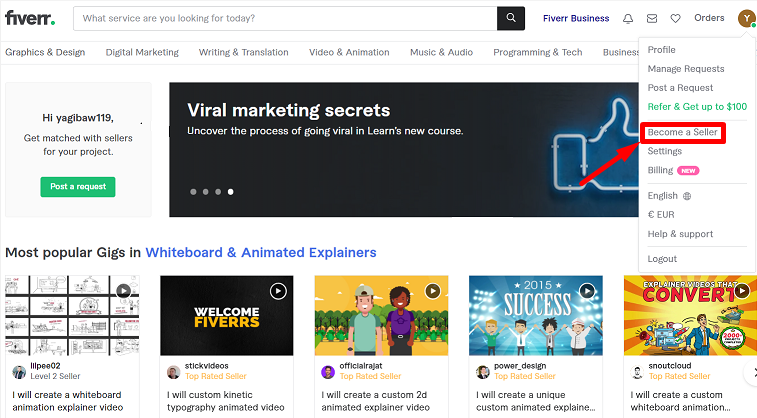Open the notifications bell
The width and height of the screenshot is (757, 418).
(628, 18)
